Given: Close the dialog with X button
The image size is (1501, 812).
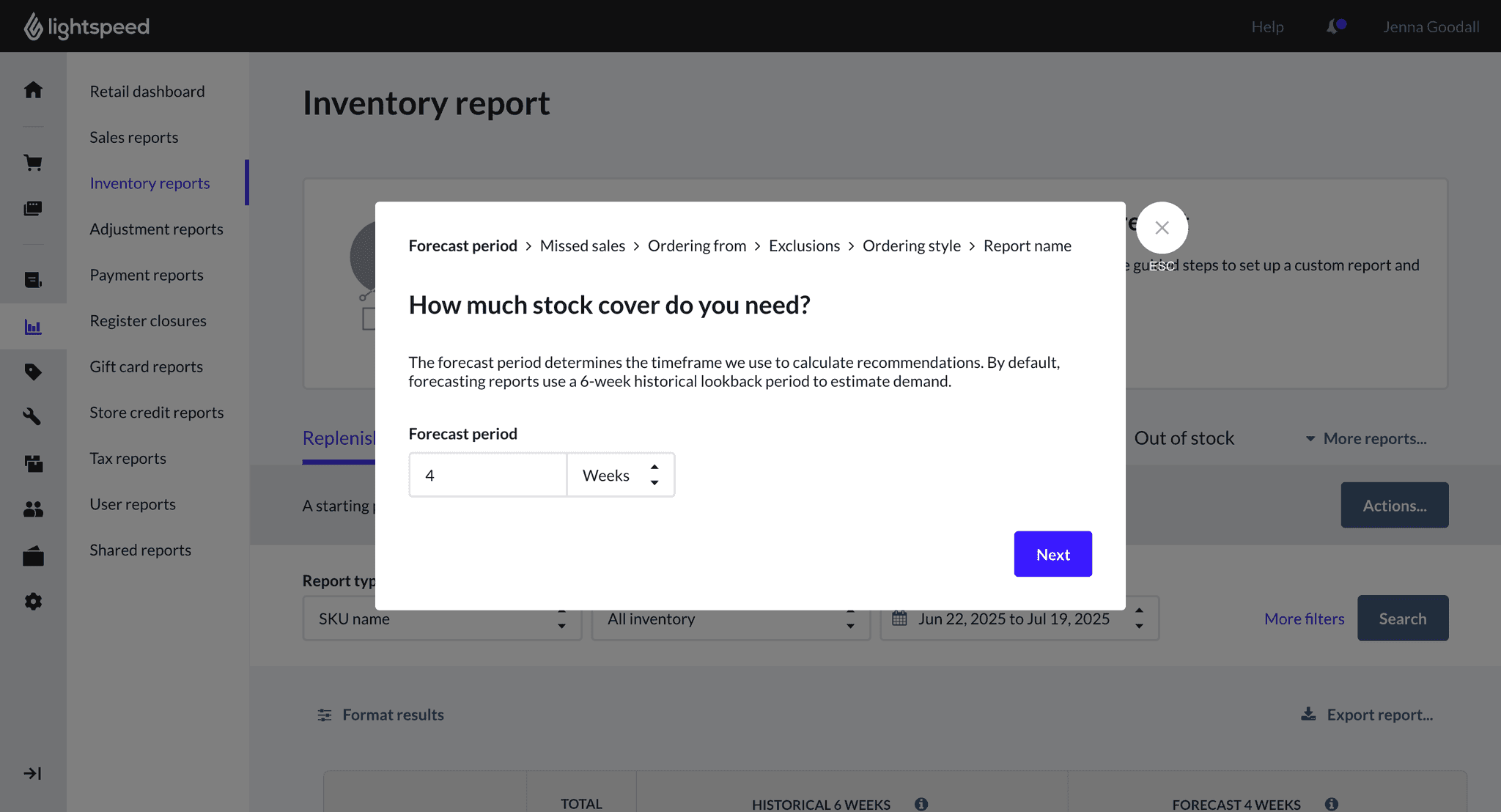Looking at the screenshot, I should click(x=1162, y=228).
